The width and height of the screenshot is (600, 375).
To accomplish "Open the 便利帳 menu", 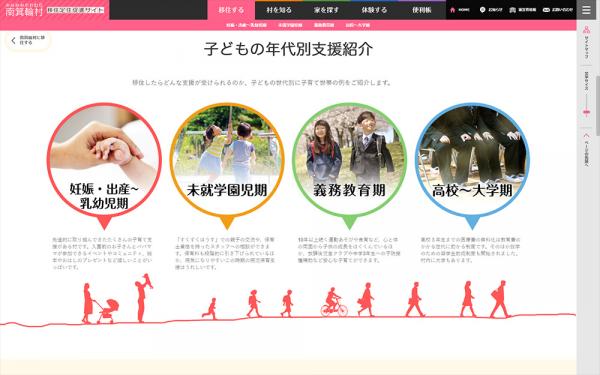I will pyautogui.click(x=422, y=10).
